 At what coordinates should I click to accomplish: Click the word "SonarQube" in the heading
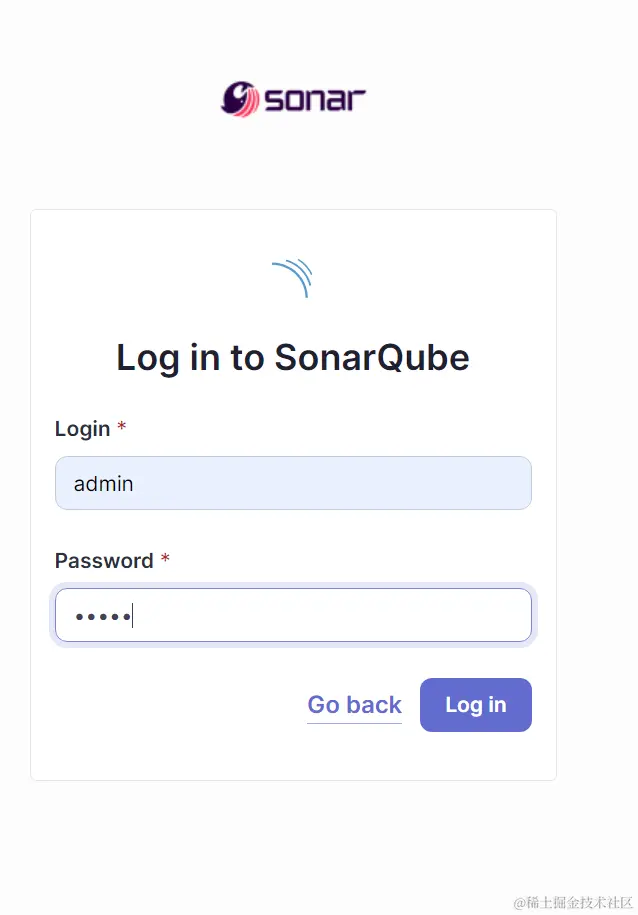(x=372, y=358)
